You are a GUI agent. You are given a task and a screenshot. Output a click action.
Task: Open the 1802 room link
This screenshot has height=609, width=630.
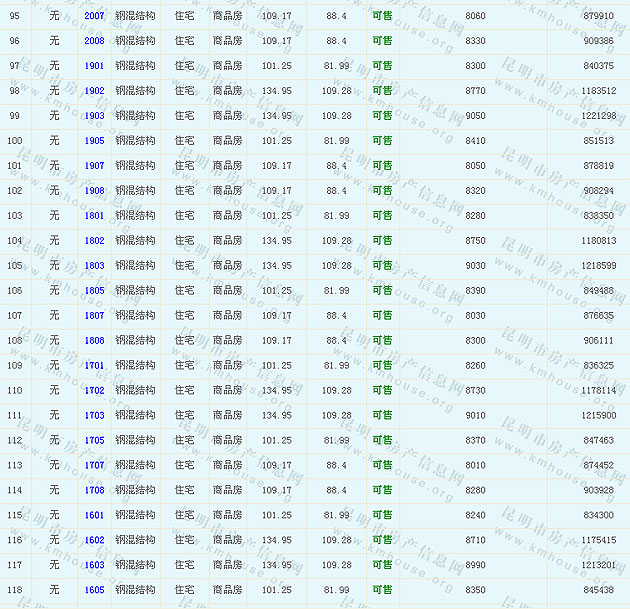click(94, 241)
